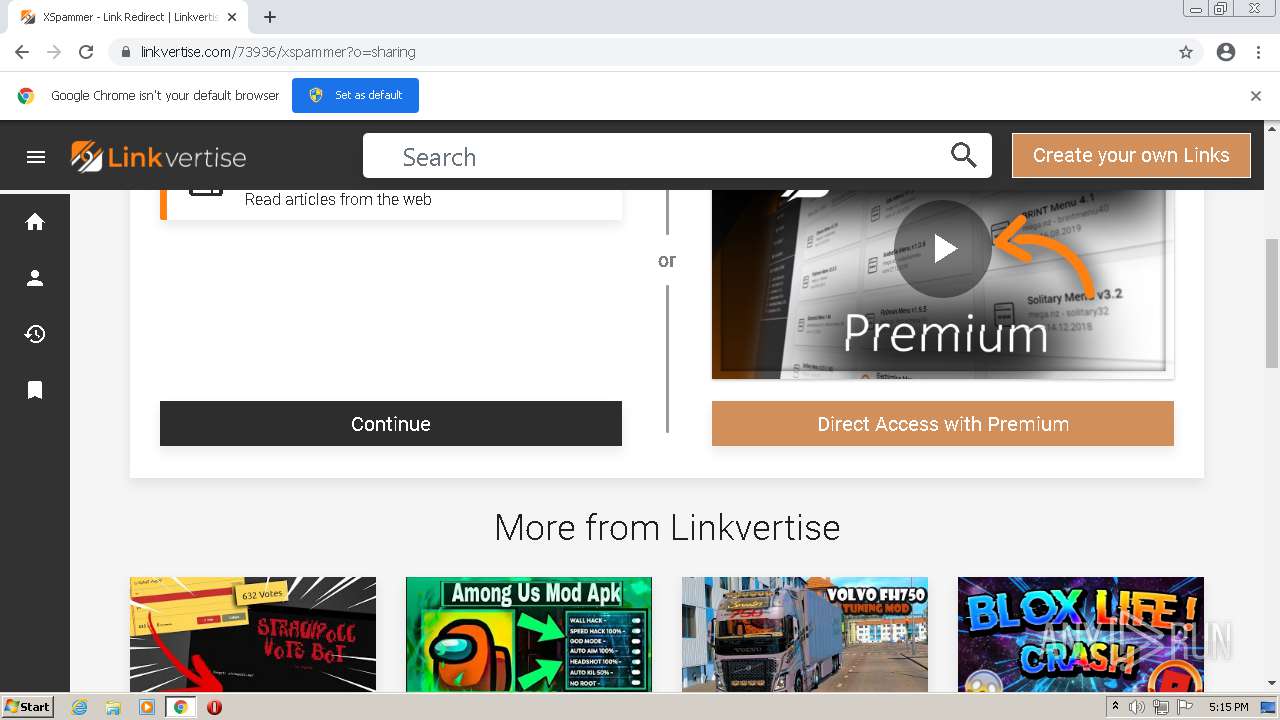Click the browser Back arrow

(x=22, y=52)
